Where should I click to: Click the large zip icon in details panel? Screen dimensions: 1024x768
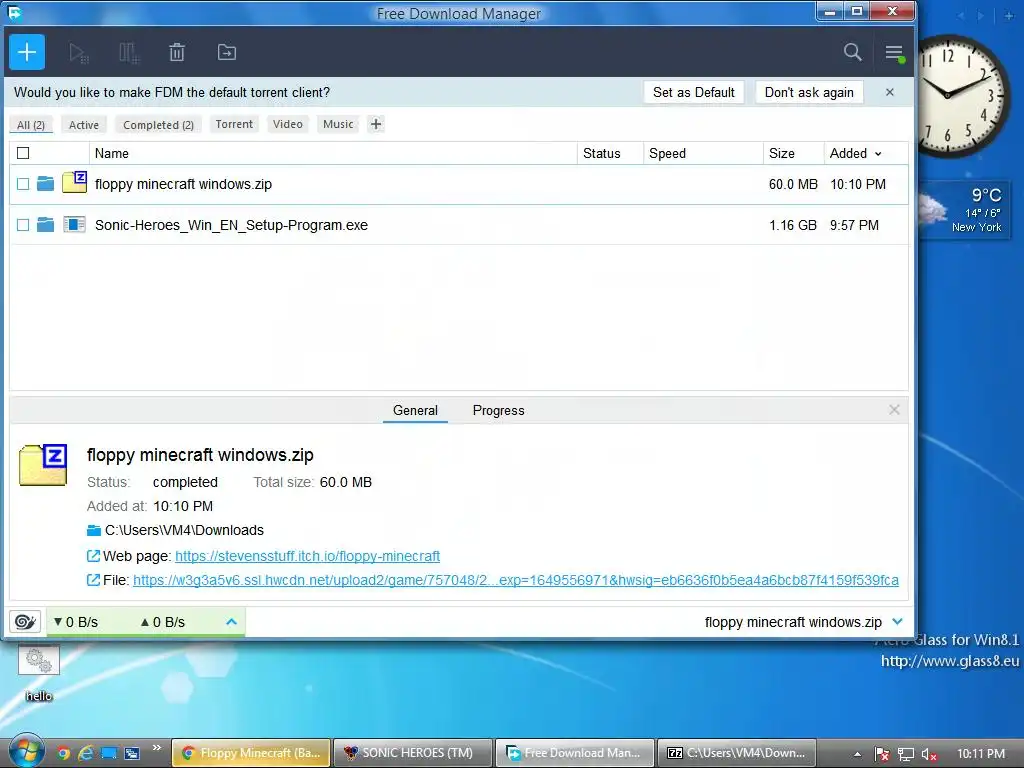(x=43, y=465)
